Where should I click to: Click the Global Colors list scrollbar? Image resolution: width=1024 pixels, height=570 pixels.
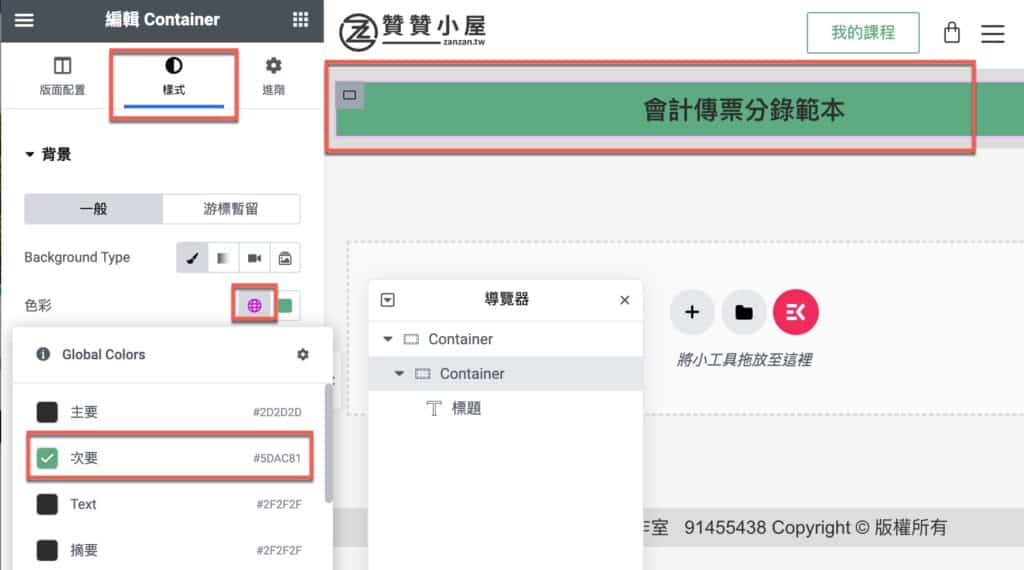pyautogui.click(x=328, y=444)
